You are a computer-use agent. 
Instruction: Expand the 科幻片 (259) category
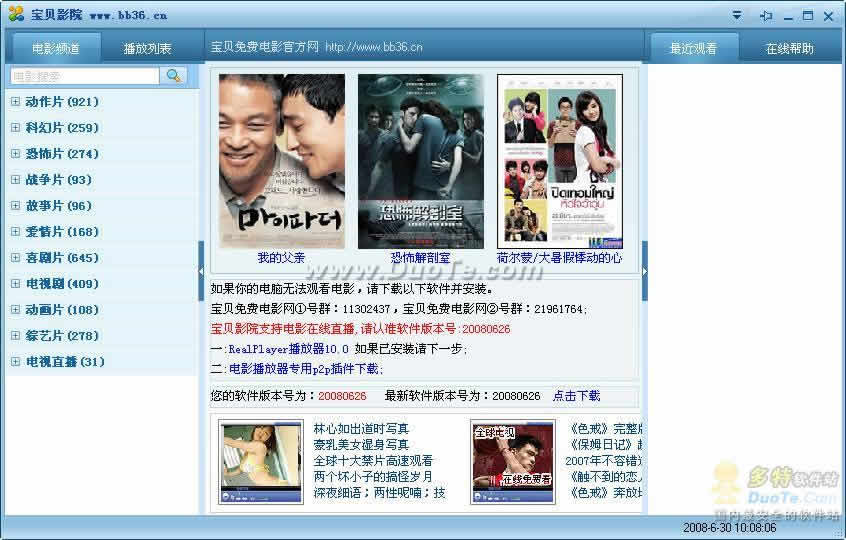(15, 127)
